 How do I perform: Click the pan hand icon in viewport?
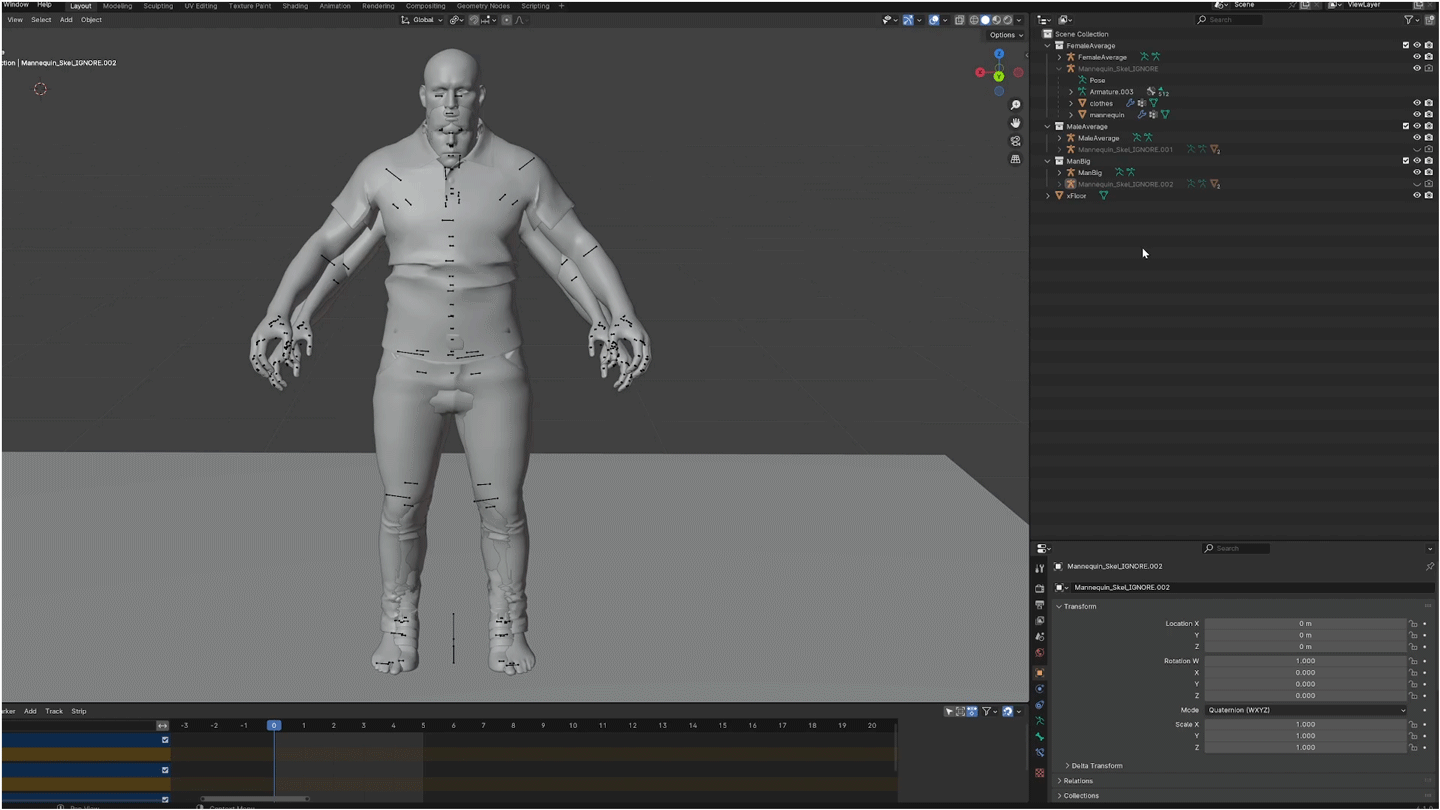click(x=1015, y=123)
